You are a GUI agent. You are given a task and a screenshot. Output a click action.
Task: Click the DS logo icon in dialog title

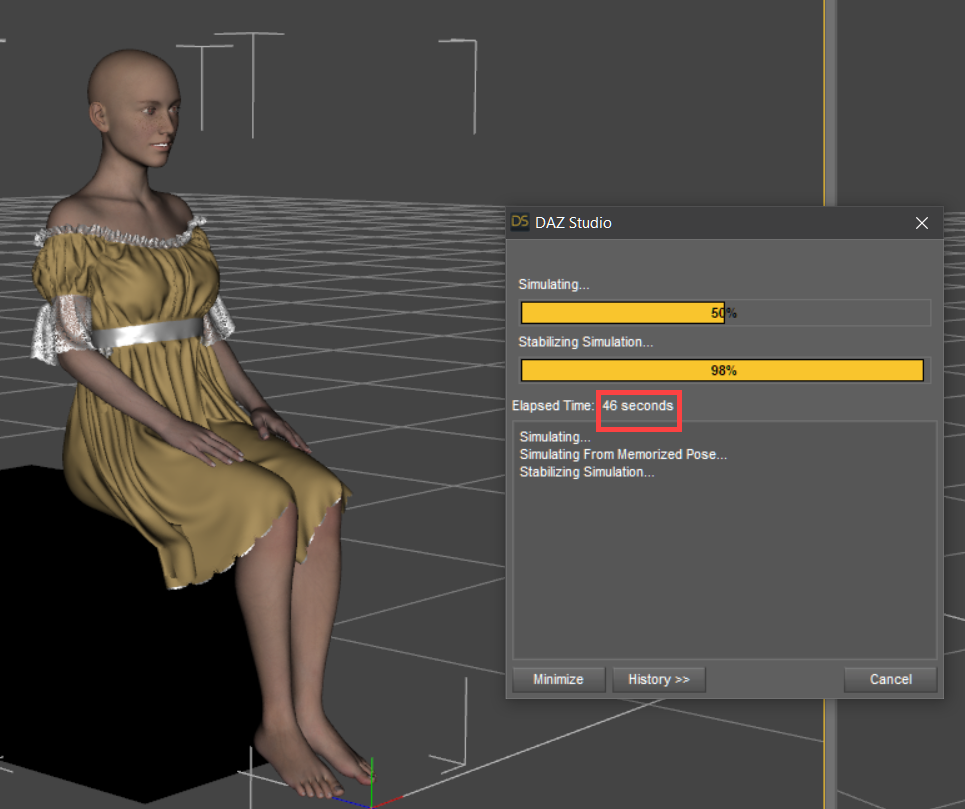tap(520, 222)
